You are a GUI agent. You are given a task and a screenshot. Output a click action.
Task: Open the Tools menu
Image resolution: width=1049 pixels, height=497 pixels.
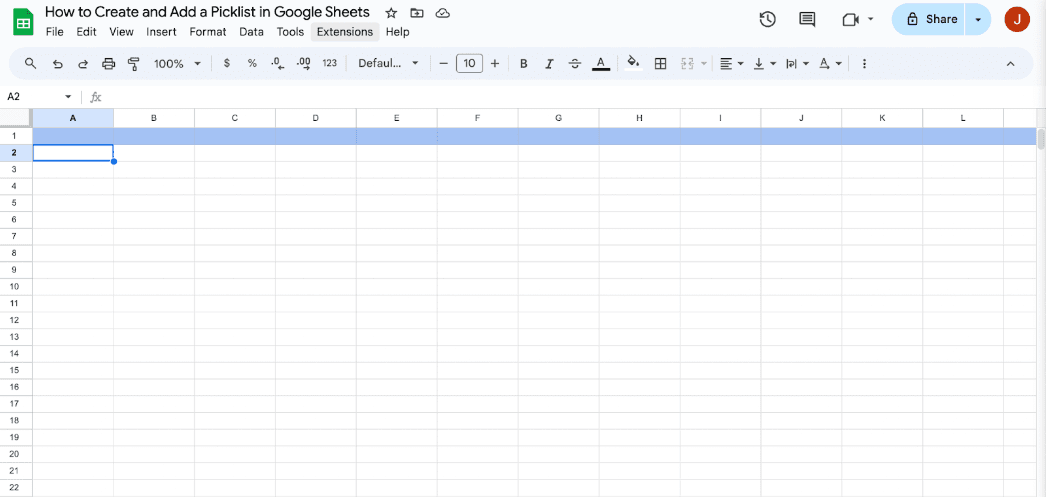(290, 31)
